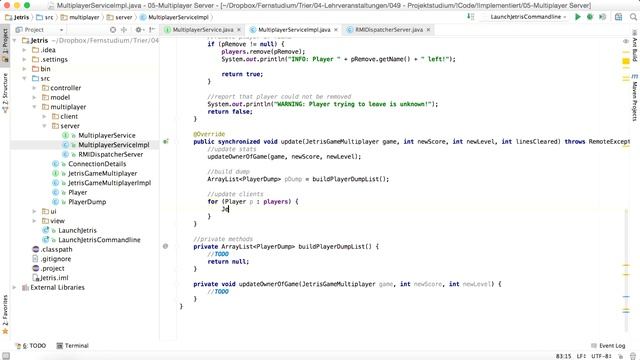Click the Make Project build icon
640x360 pixels.
[471, 17]
